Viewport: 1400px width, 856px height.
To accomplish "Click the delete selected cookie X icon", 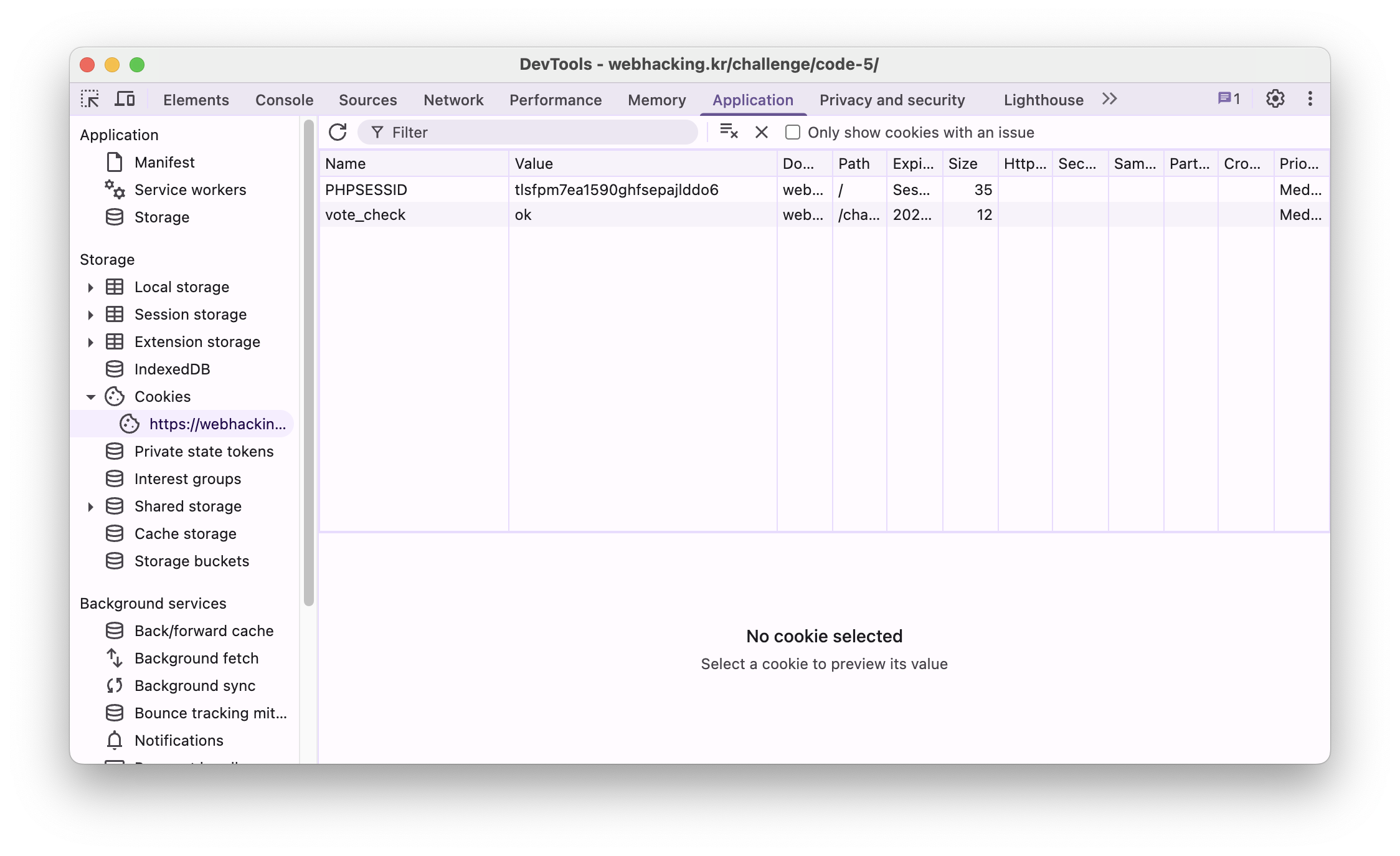I will [x=761, y=132].
